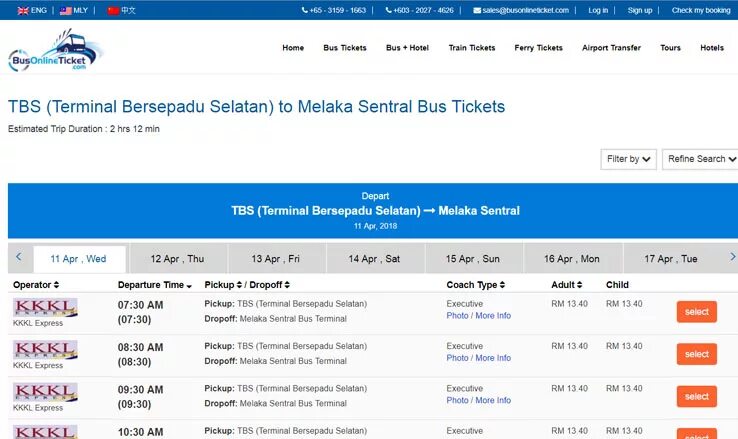Image resolution: width=738 pixels, height=439 pixels.
Task: Open the Bus Tickets menu item
Action: [x=345, y=48]
